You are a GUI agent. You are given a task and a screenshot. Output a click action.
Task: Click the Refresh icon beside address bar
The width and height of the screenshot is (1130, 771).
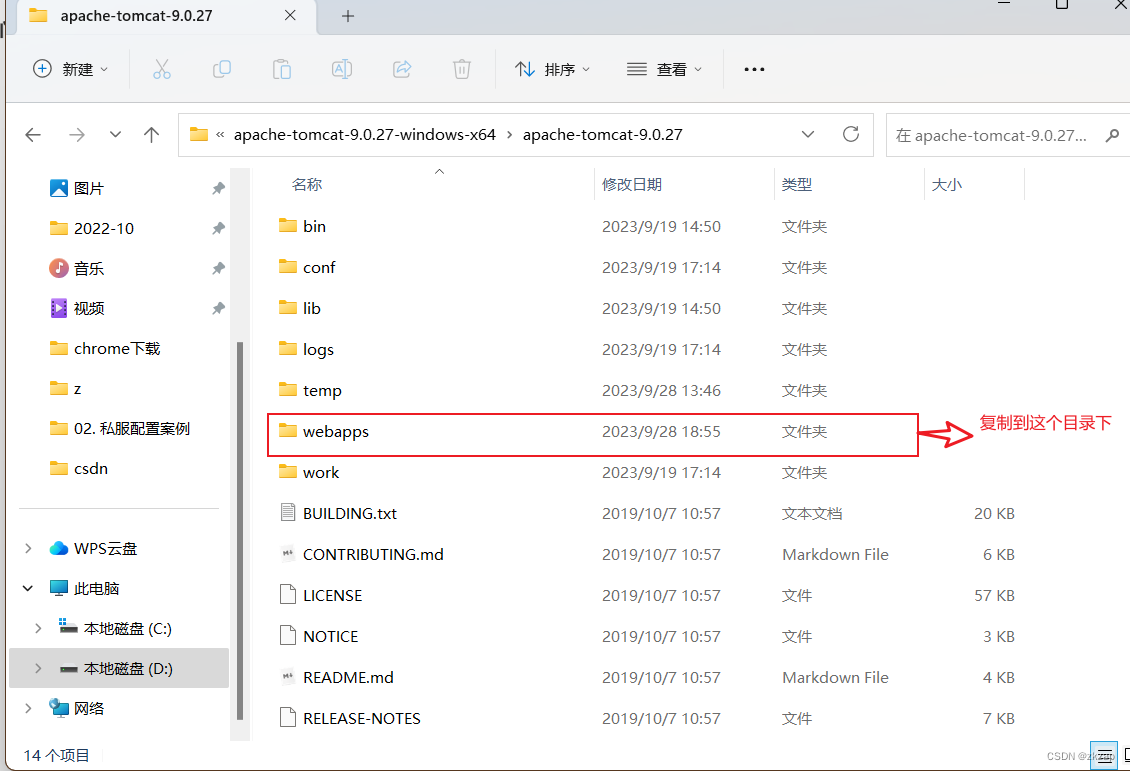click(851, 134)
